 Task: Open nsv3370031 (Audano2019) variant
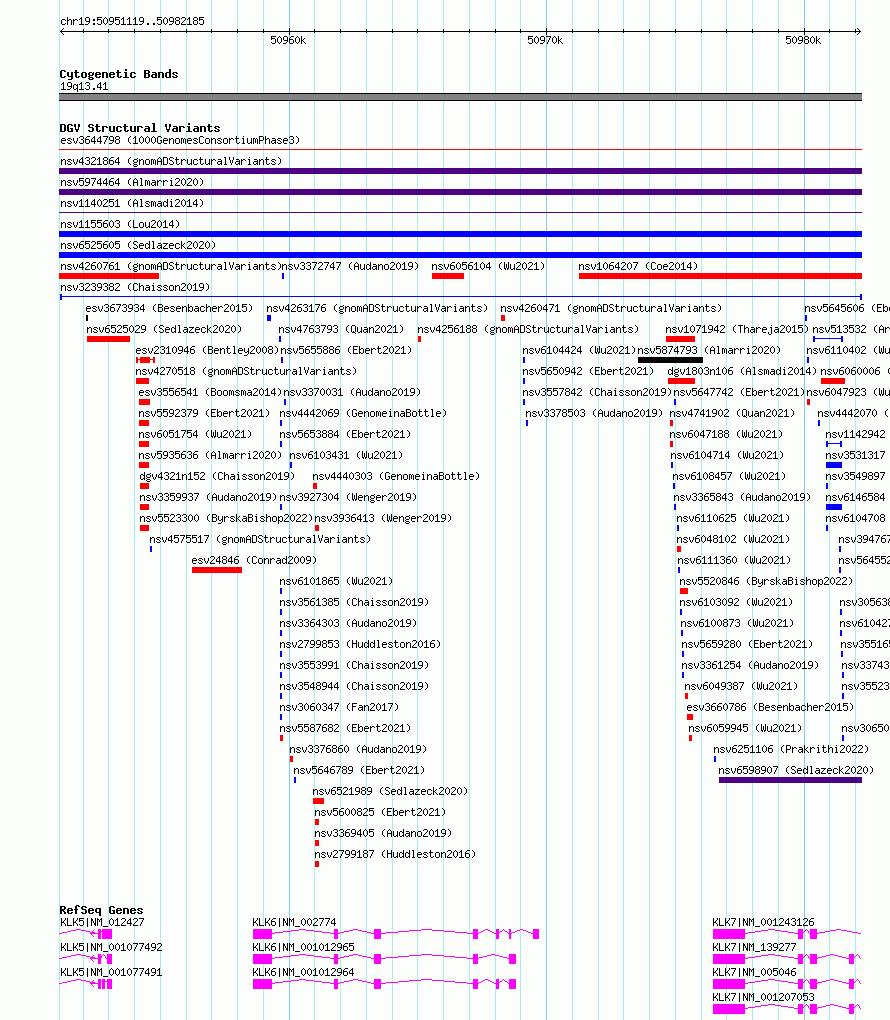(352, 392)
